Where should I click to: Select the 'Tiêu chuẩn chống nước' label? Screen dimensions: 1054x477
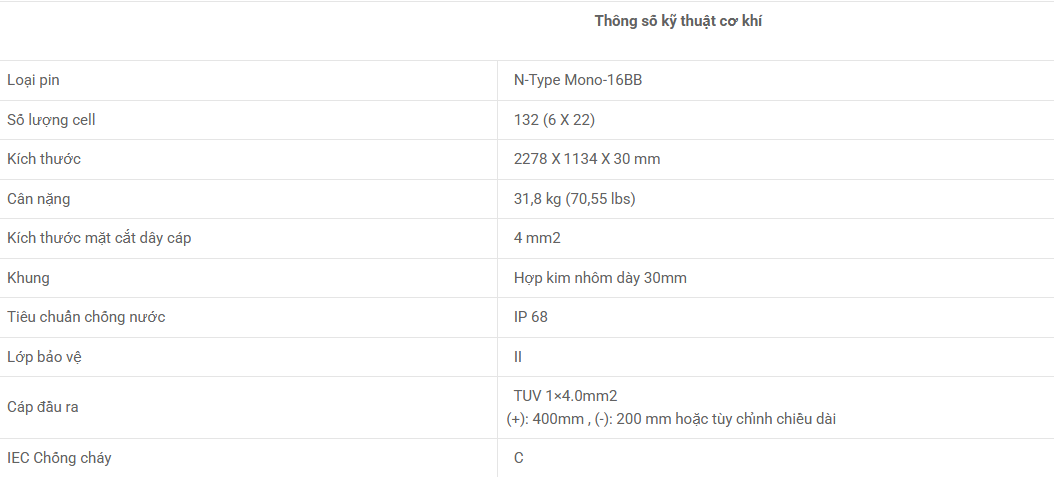coord(86,317)
